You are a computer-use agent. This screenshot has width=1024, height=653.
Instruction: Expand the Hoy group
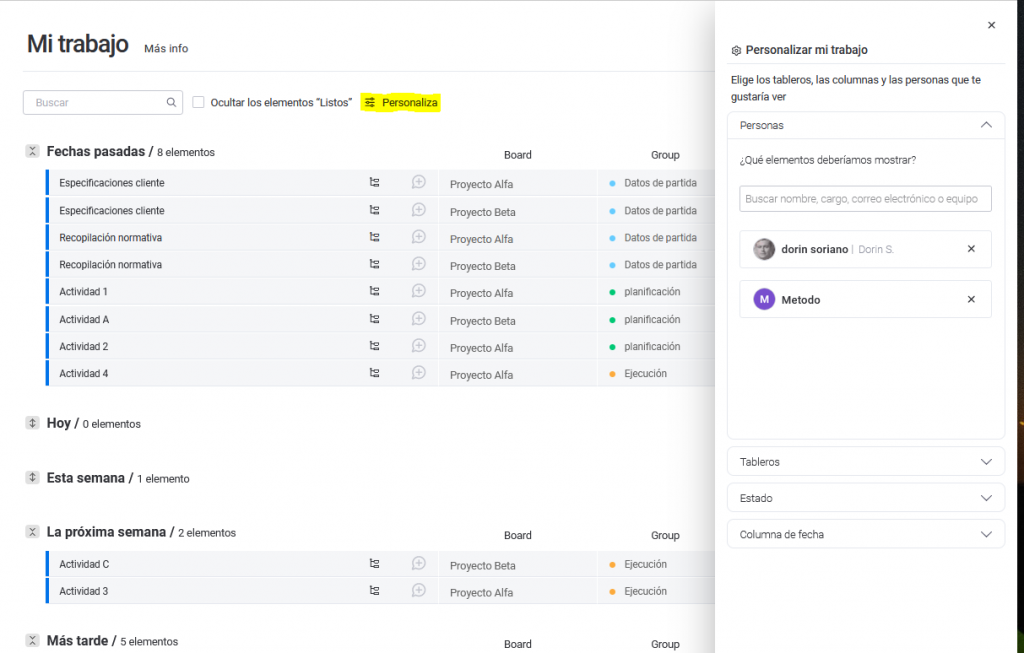(x=32, y=423)
